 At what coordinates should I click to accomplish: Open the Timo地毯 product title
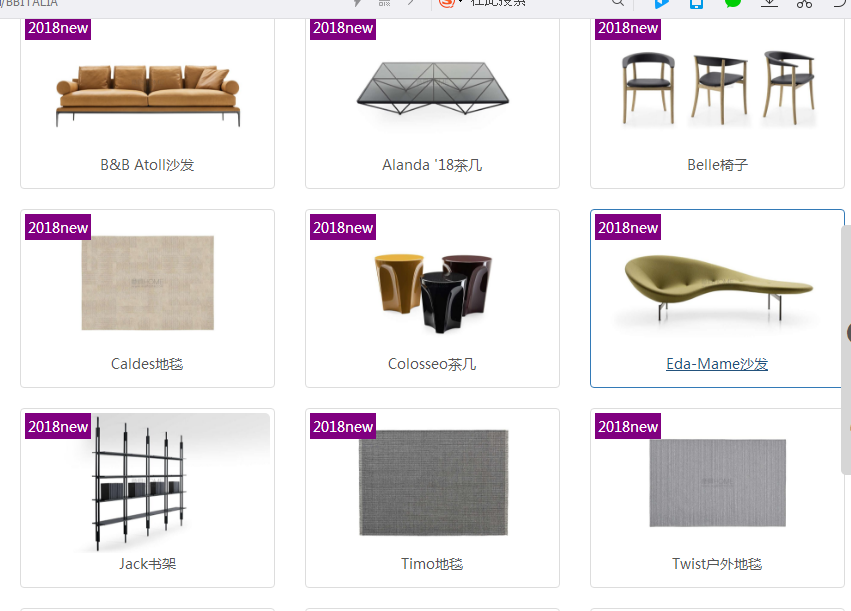tap(432, 564)
